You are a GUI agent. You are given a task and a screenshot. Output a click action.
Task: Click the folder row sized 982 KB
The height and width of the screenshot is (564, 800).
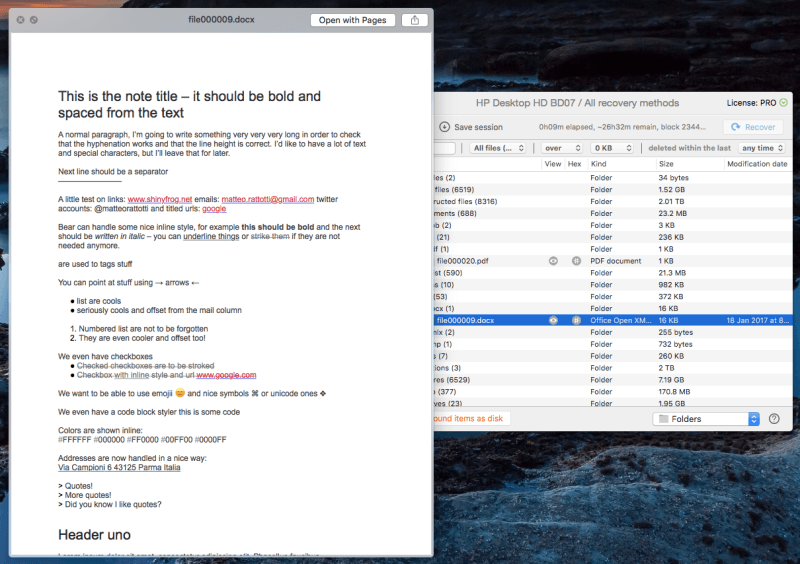(613, 285)
